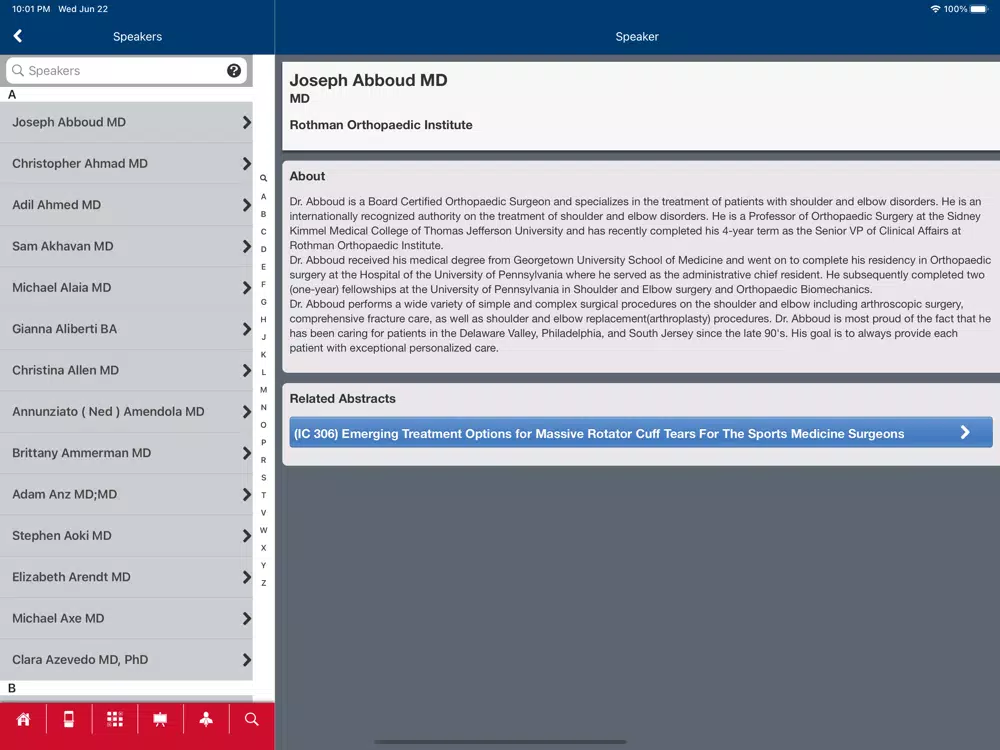Jump to letter M in alphabet index

tap(263, 390)
